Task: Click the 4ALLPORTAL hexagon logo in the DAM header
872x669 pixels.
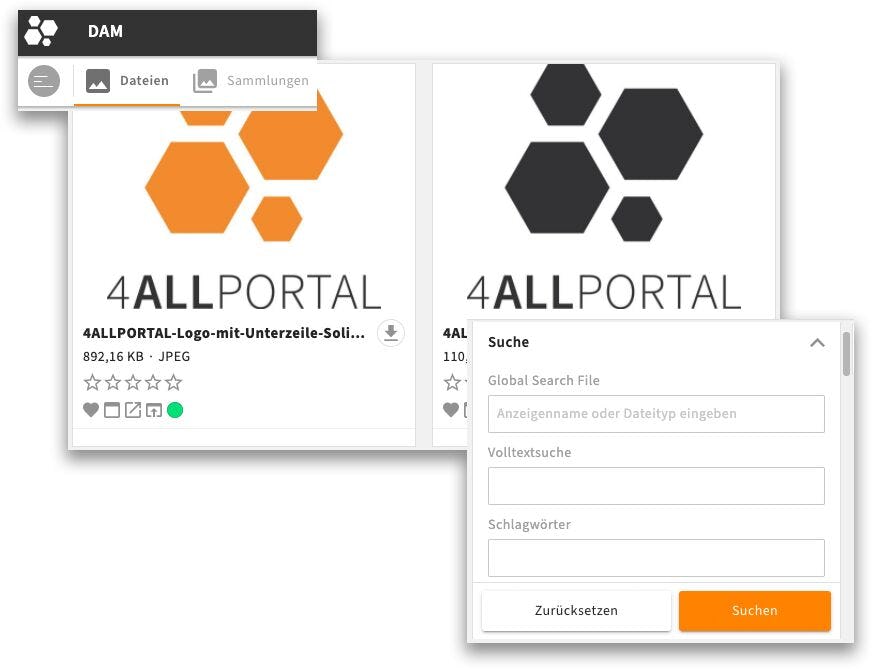Action: tap(41, 32)
